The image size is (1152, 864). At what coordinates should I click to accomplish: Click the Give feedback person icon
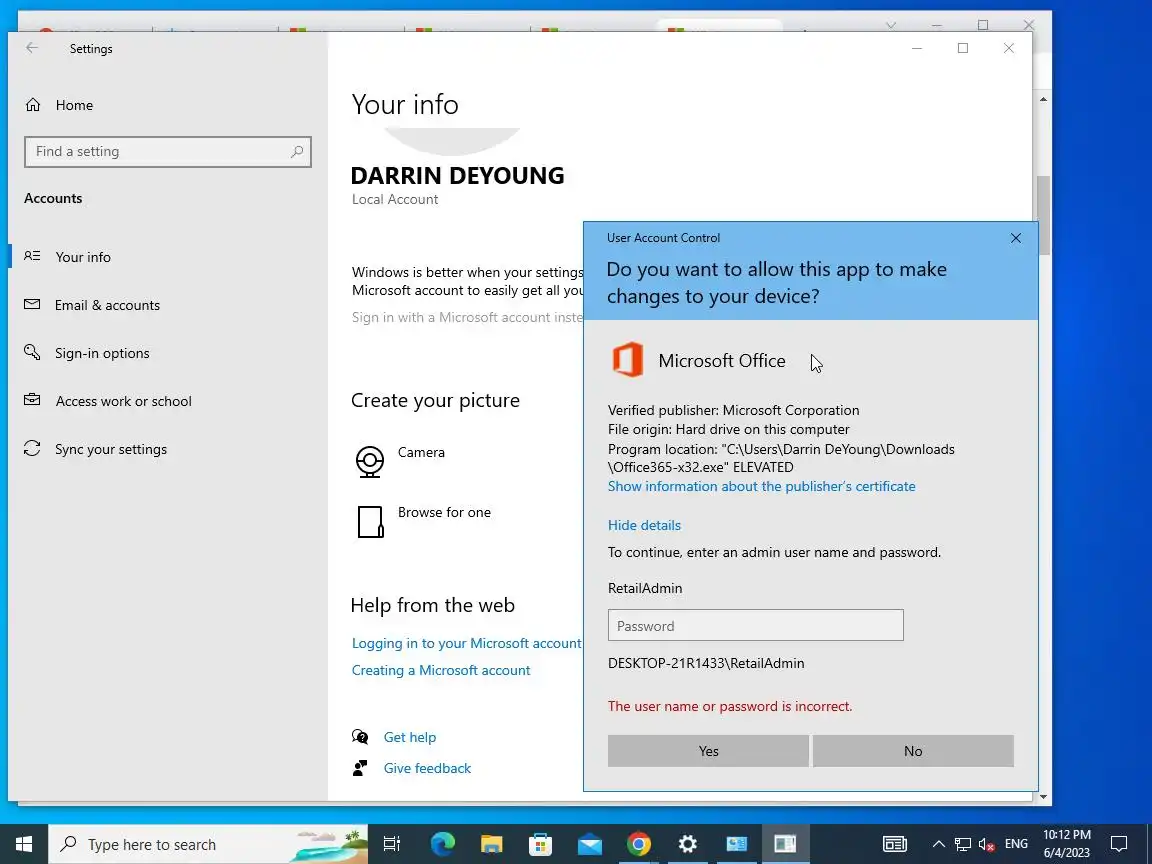(x=360, y=768)
